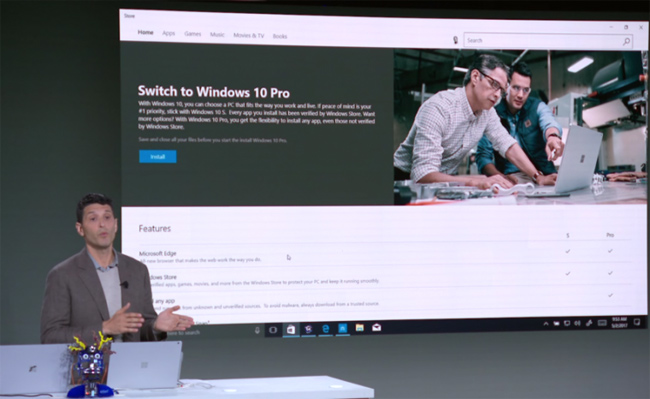The width and height of the screenshot is (650, 399).
Task: Minimize the Store window
Action: coord(611,27)
